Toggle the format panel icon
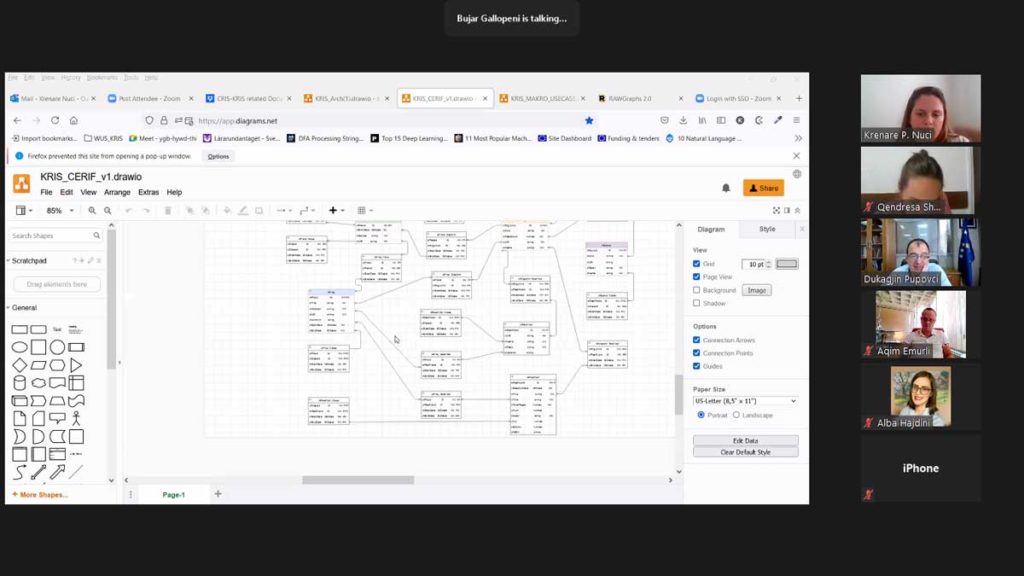 [x=787, y=210]
